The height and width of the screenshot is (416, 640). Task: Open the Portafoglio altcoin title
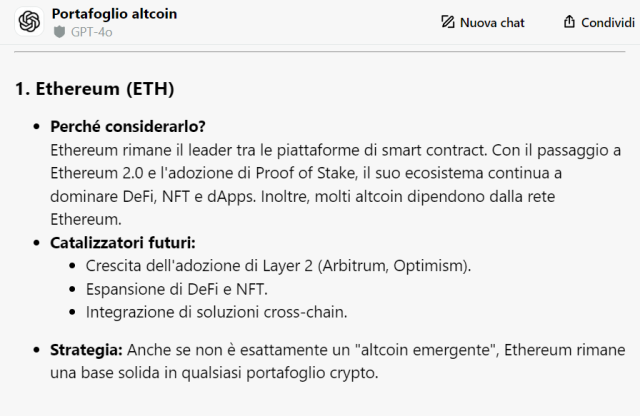tap(114, 14)
